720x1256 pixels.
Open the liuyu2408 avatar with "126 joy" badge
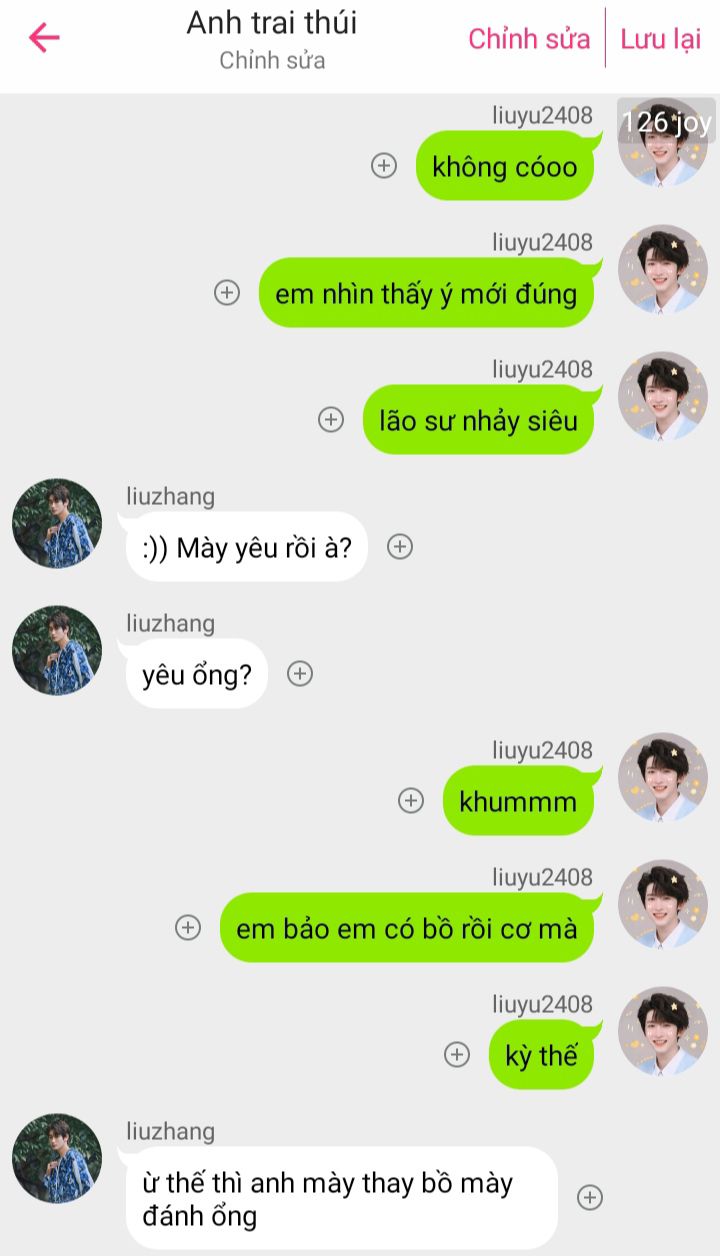click(x=663, y=142)
